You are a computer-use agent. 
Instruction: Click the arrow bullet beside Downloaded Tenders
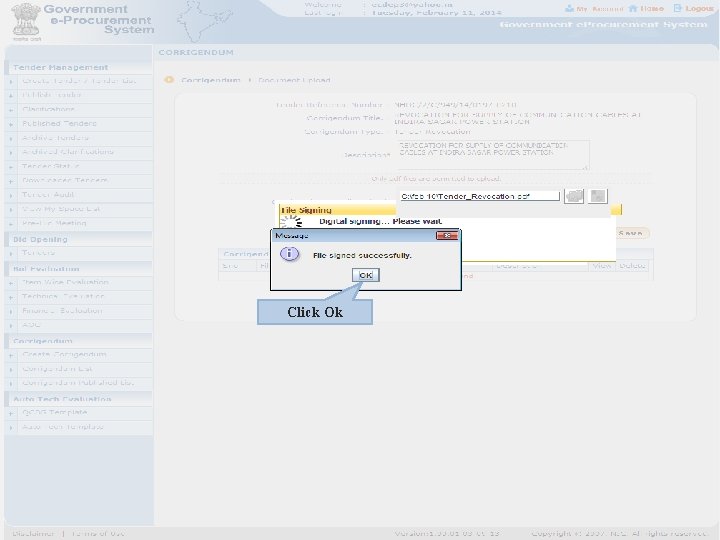(11, 181)
